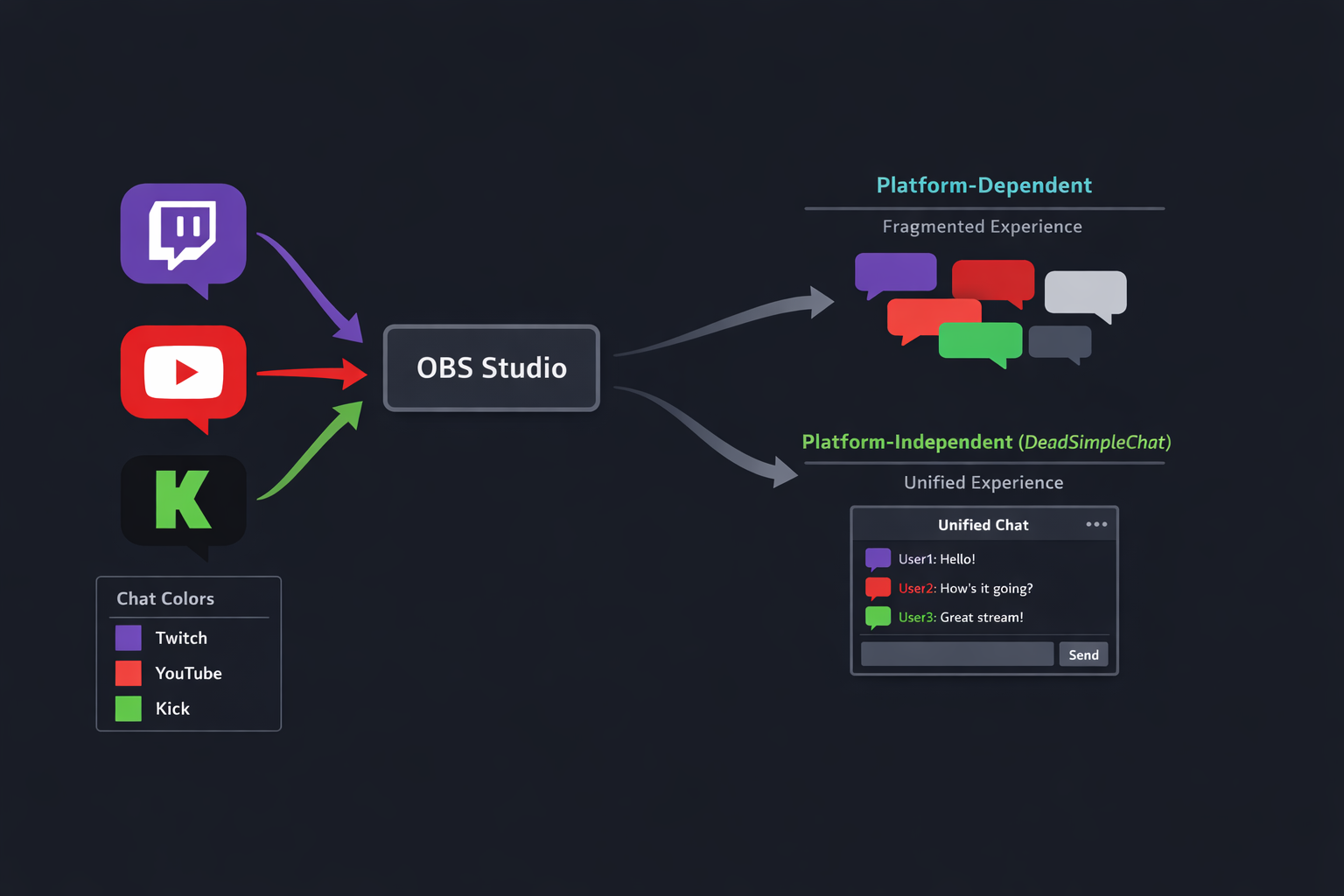Pick the purple Twitch color swatch
This screenshot has width=1344, height=896.
coord(129,638)
